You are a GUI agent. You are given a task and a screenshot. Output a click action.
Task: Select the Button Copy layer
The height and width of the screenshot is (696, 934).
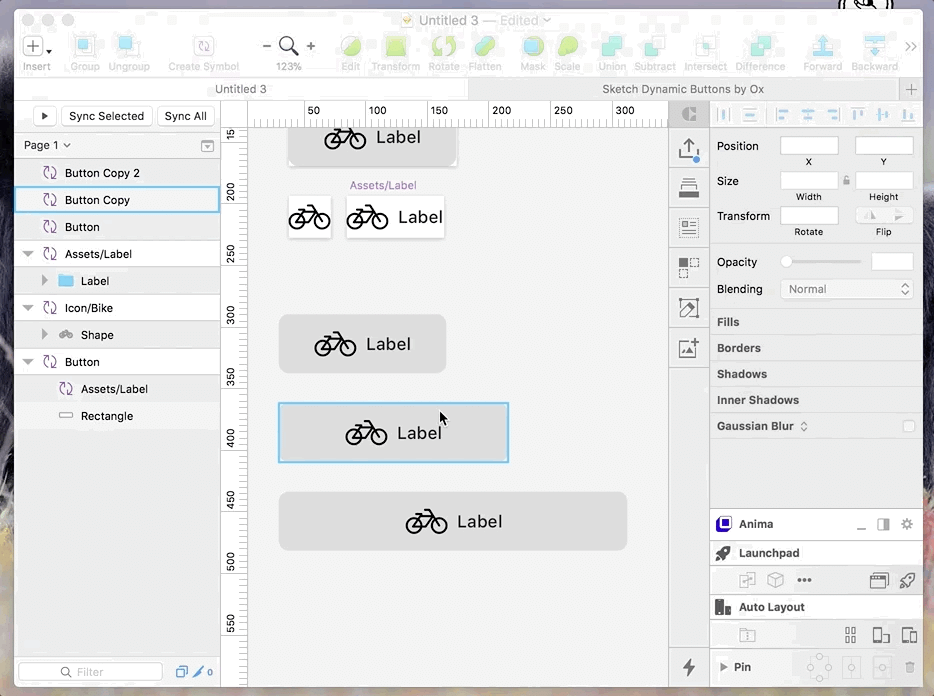tap(117, 200)
